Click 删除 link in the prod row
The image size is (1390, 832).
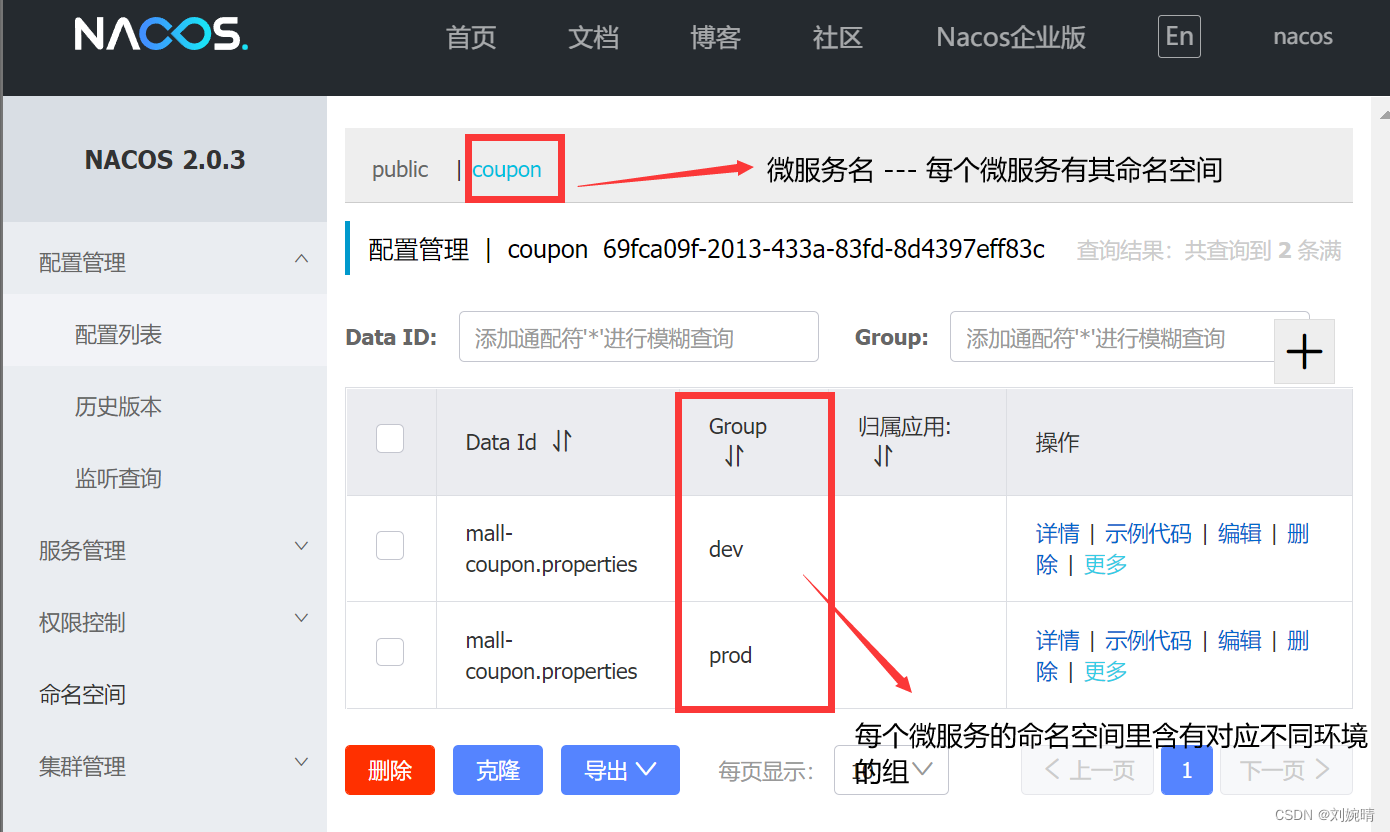click(x=1298, y=641)
